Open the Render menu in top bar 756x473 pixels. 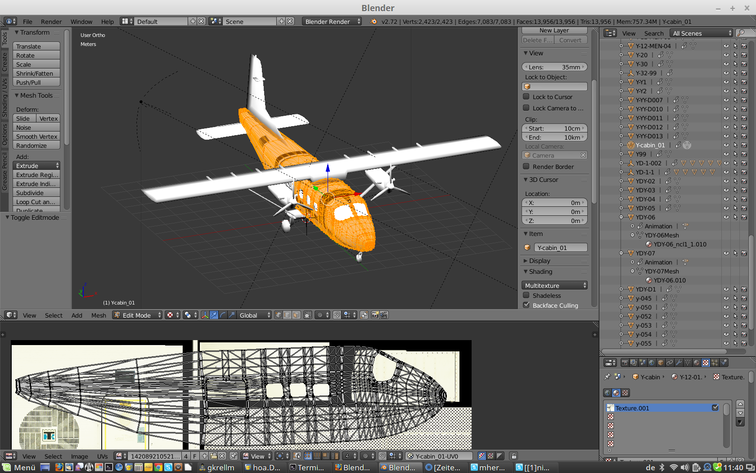[51, 21]
